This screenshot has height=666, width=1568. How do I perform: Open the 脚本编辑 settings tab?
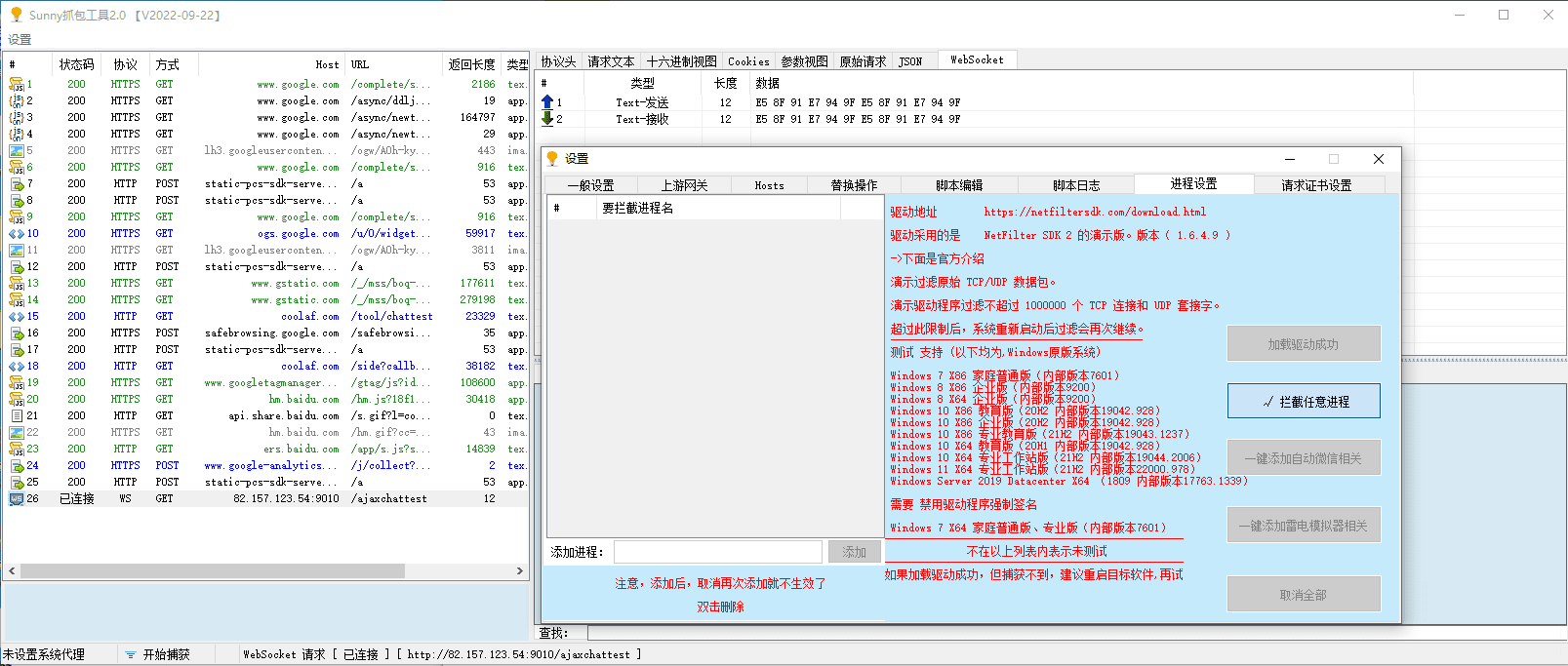[960, 185]
